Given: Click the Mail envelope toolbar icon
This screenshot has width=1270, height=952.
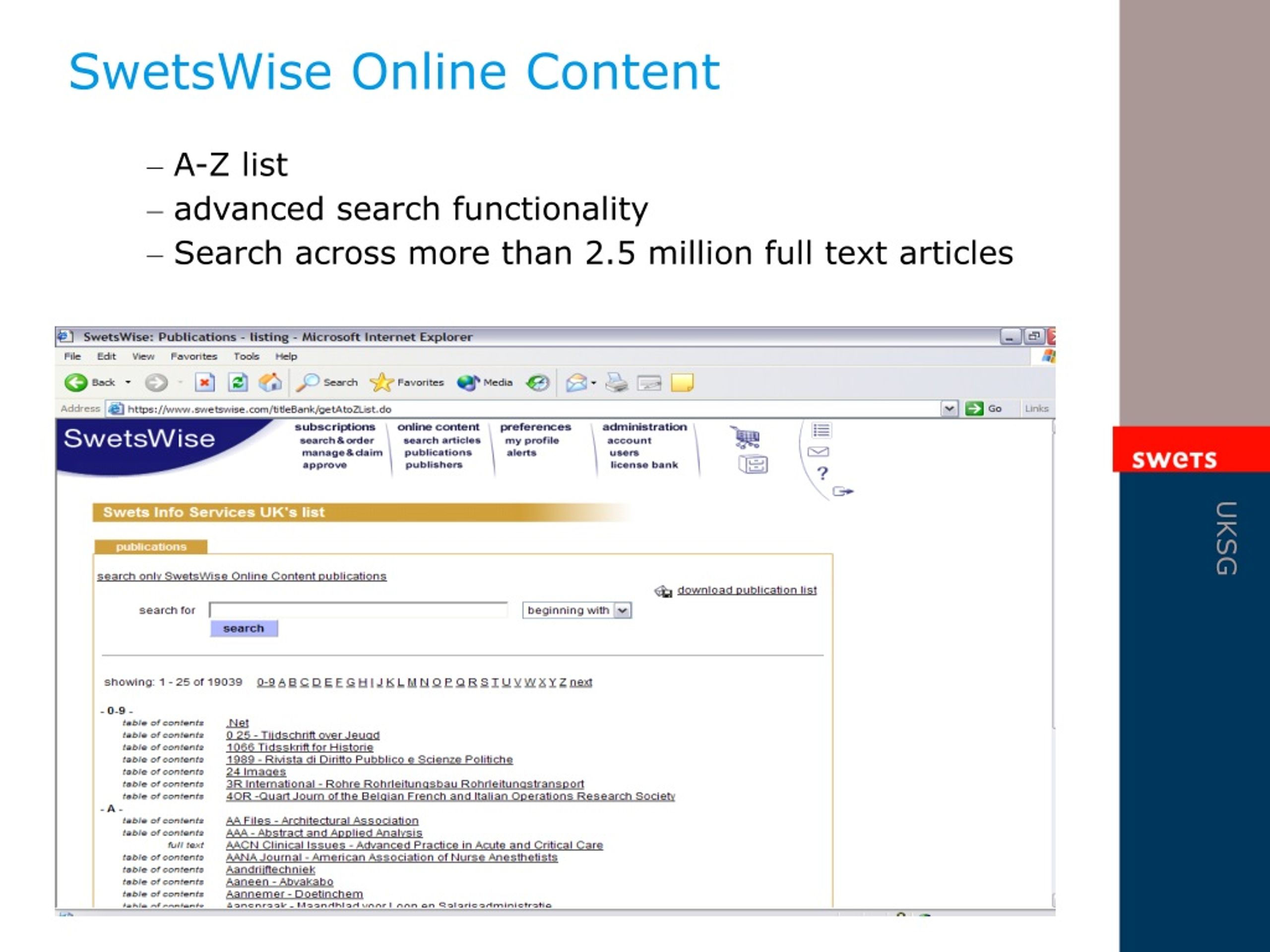Looking at the screenshot, I should [576, 382].
